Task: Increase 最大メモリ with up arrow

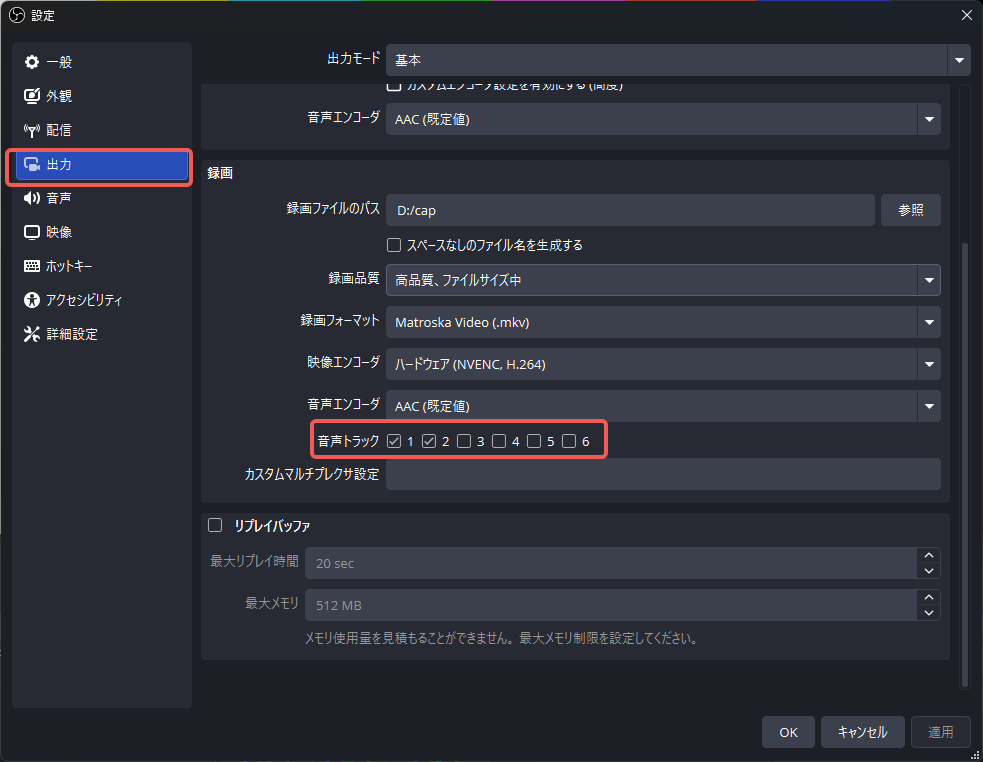Action: (x=928, y=598)
